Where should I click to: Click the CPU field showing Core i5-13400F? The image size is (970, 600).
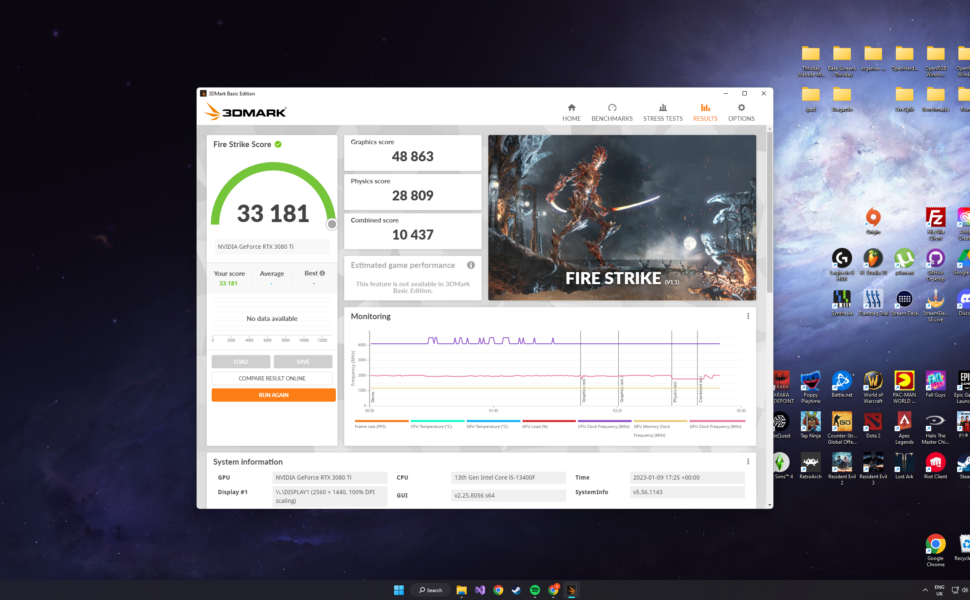point(509,478)
